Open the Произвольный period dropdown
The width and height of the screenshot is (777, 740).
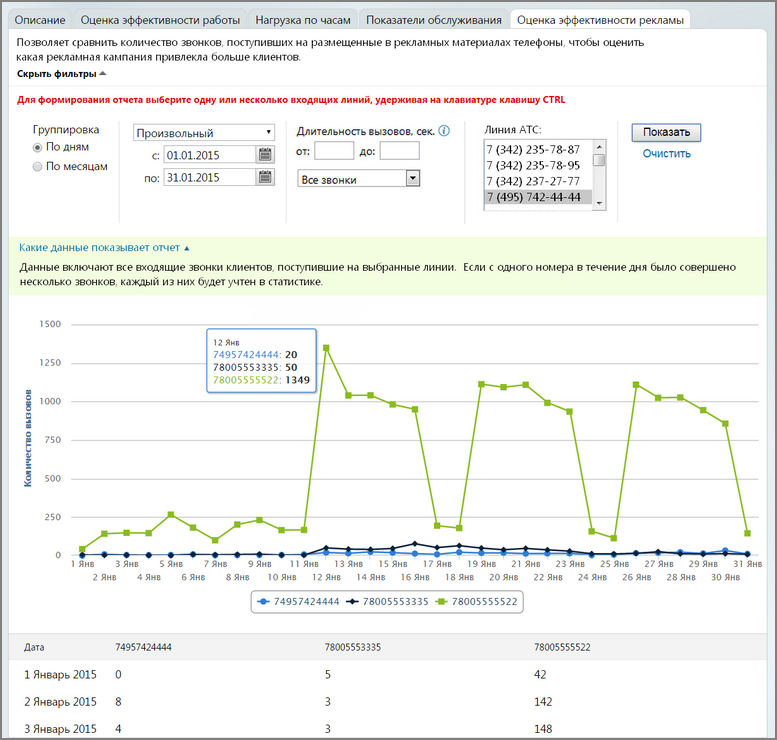(x=204, y=132)
